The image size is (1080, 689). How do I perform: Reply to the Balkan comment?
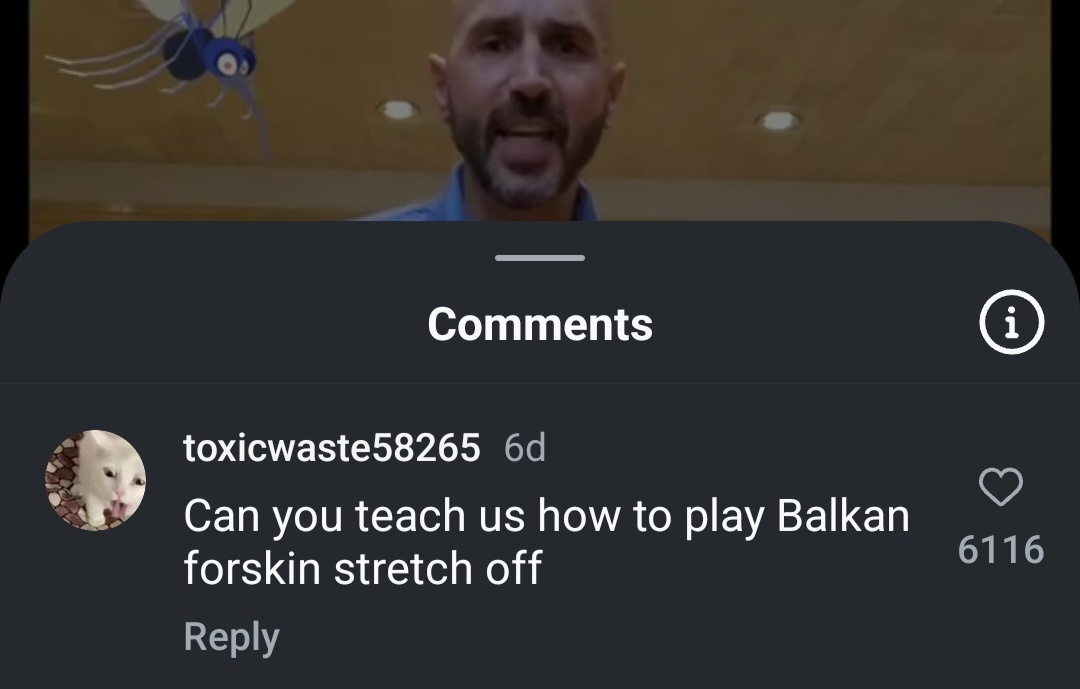click(x=231, y=637)
